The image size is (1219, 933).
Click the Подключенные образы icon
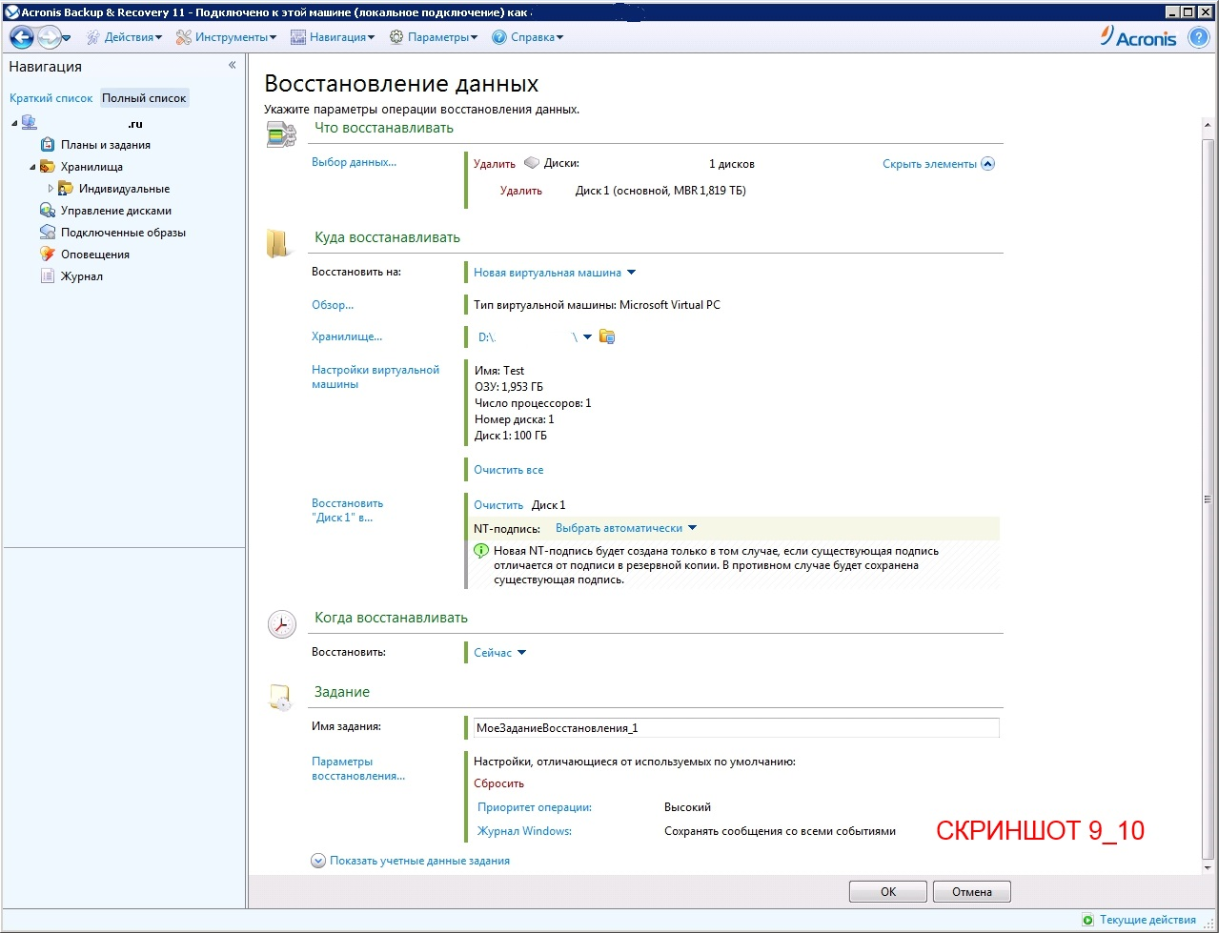[47, 232]
